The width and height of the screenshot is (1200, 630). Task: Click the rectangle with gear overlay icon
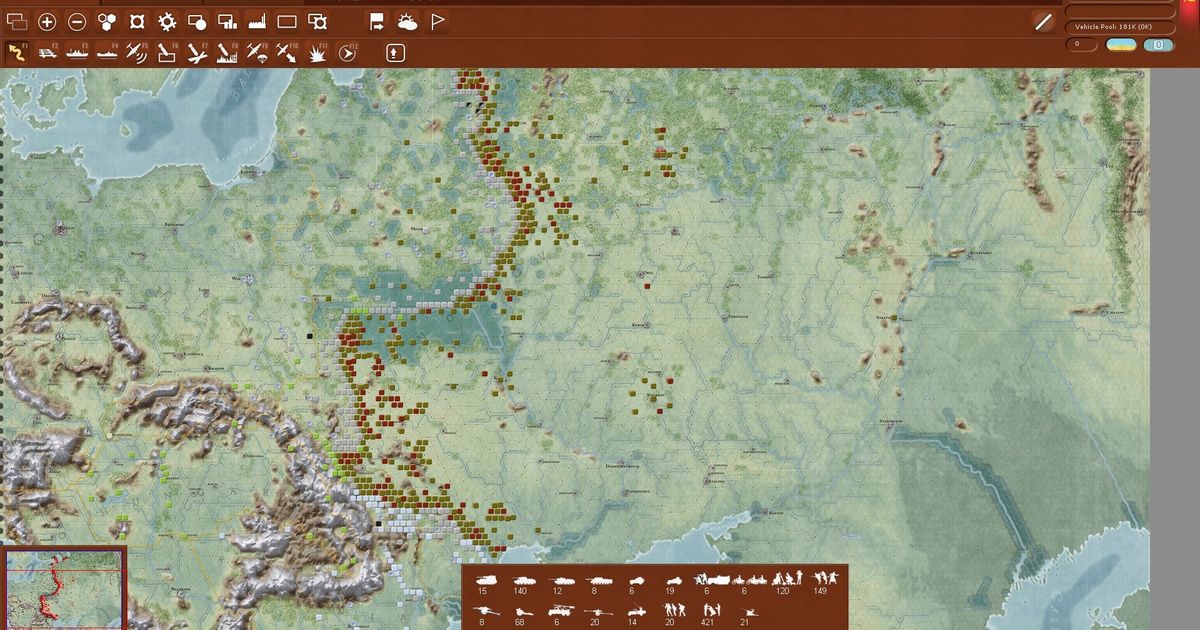(x=317, y=21)
